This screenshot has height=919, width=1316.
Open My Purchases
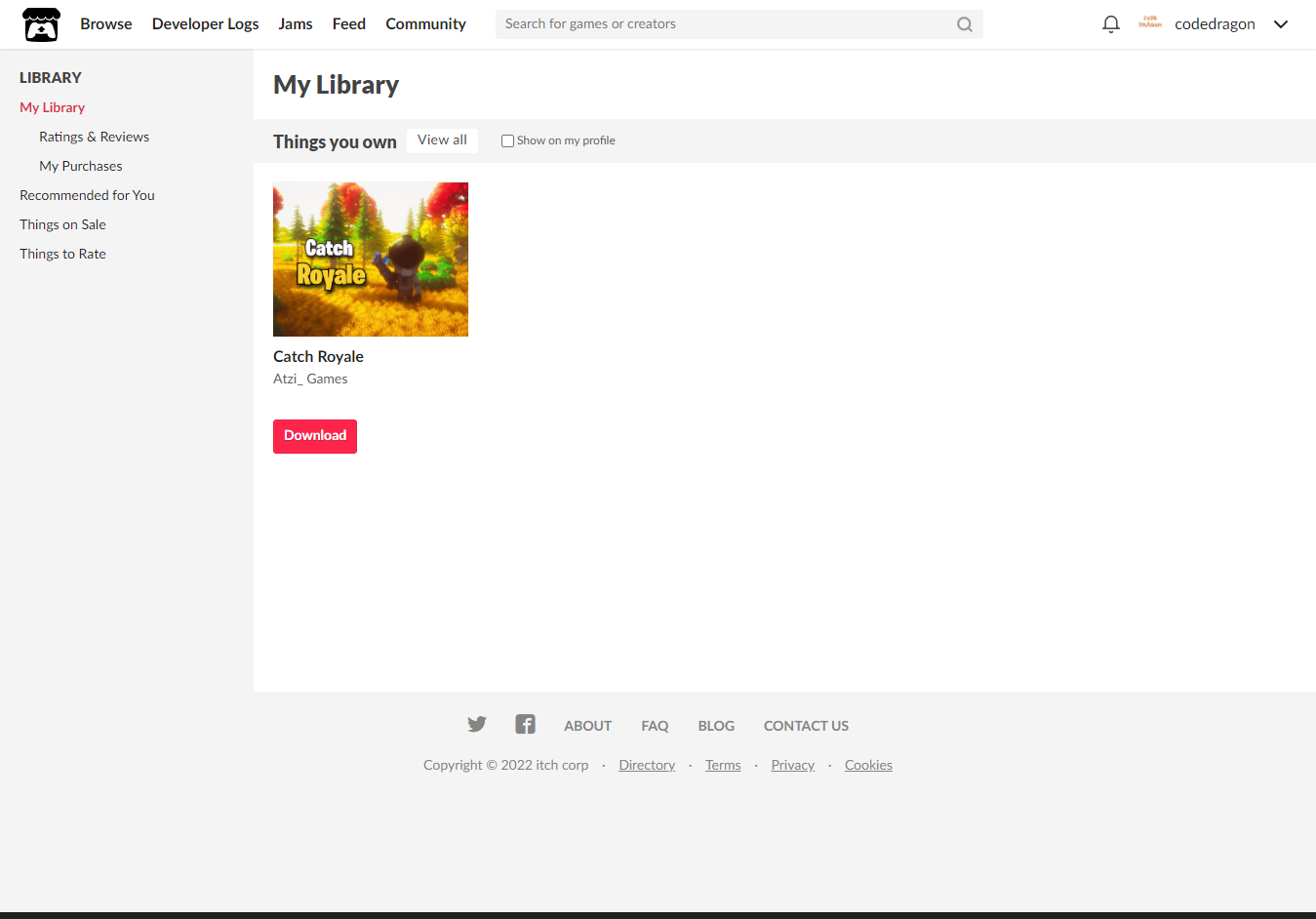tap(80, 166)
